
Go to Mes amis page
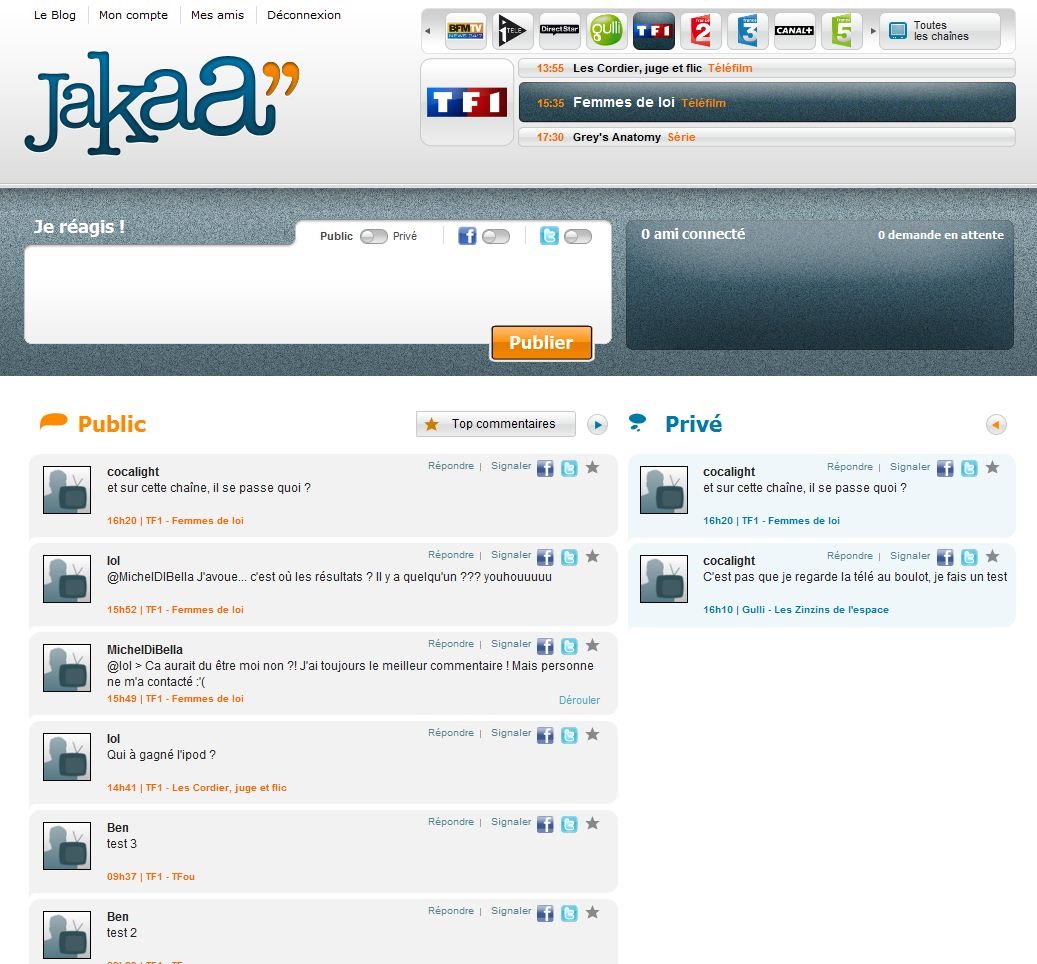217,15
